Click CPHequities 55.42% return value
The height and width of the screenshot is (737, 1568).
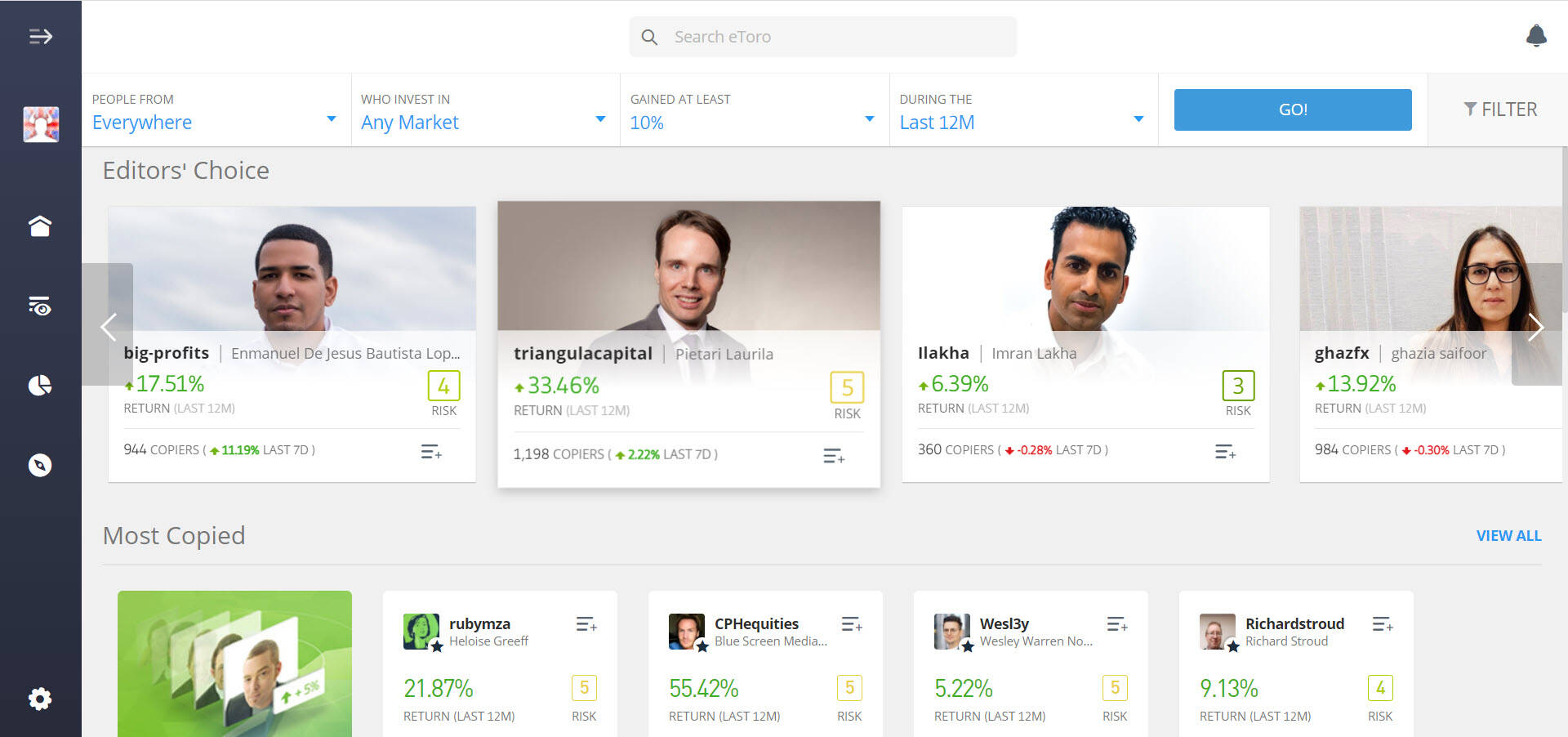(x=704, y=689)
